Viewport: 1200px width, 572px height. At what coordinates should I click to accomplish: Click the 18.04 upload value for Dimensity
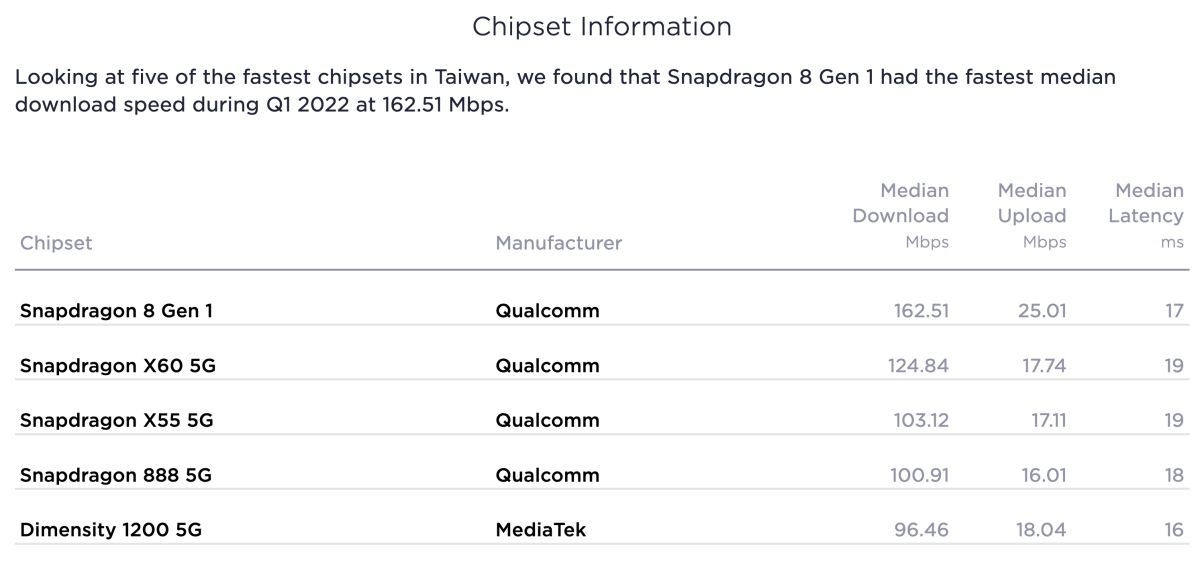click(1040, 530)
